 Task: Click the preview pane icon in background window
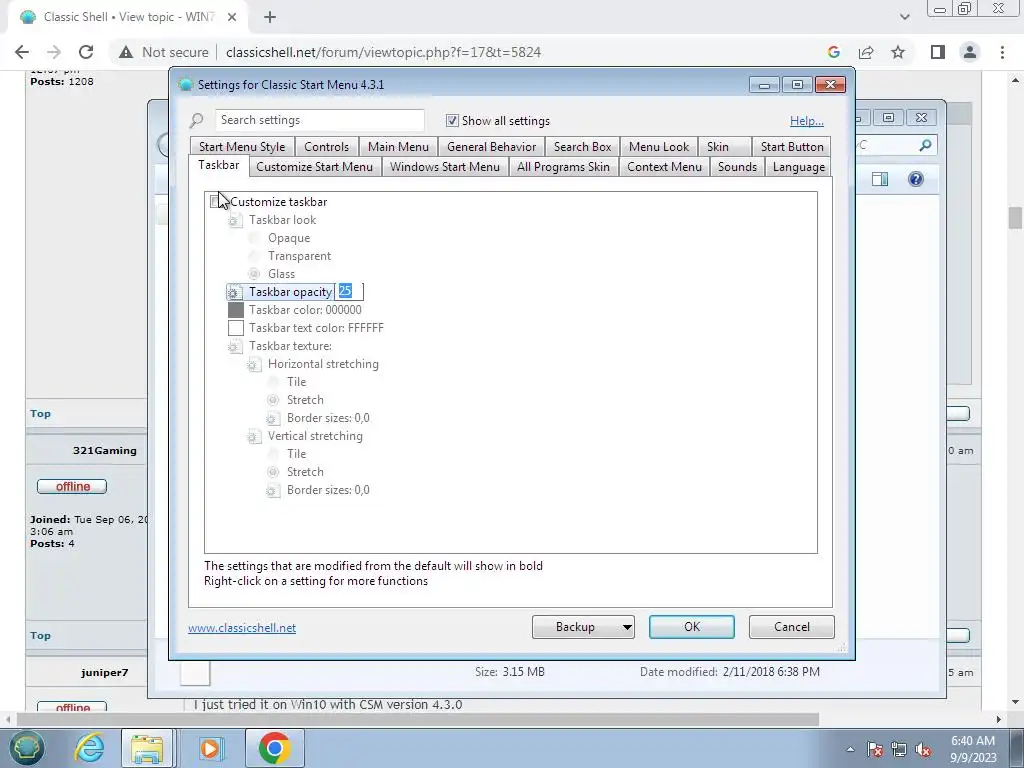tap(880, 179)
